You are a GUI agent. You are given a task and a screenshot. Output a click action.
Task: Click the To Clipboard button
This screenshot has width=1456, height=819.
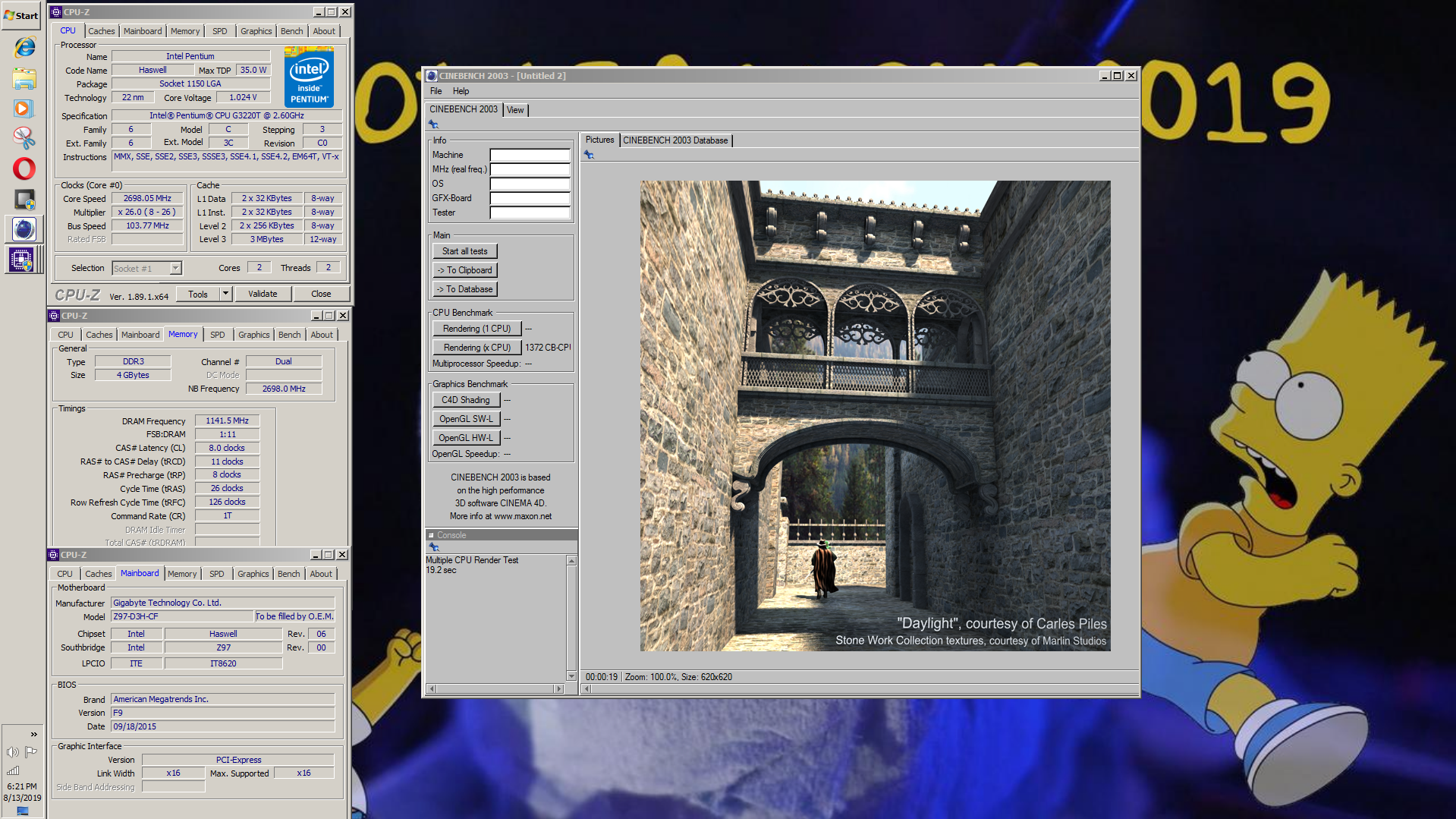tap(465, 270)
